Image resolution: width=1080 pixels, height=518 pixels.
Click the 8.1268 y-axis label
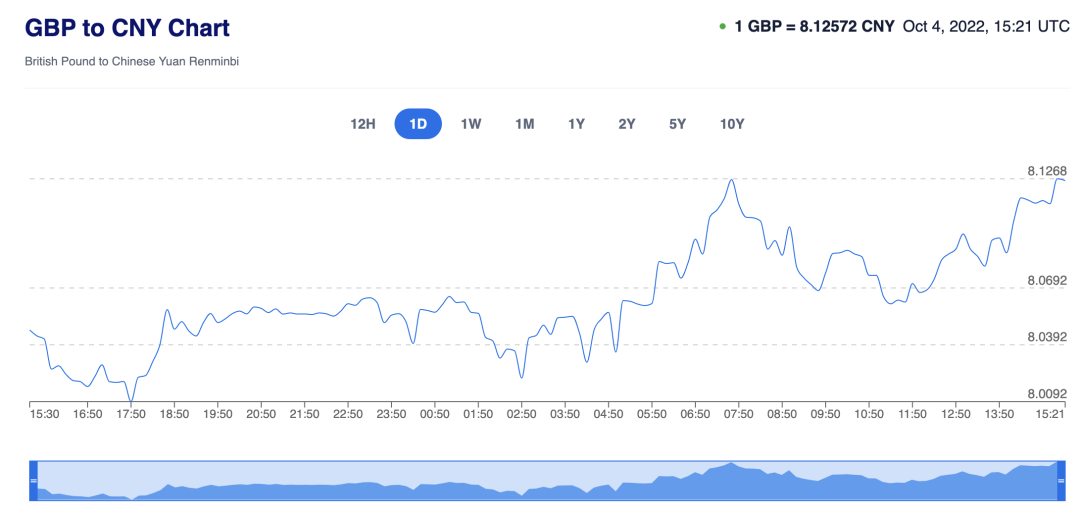(x=1047, y=172)
